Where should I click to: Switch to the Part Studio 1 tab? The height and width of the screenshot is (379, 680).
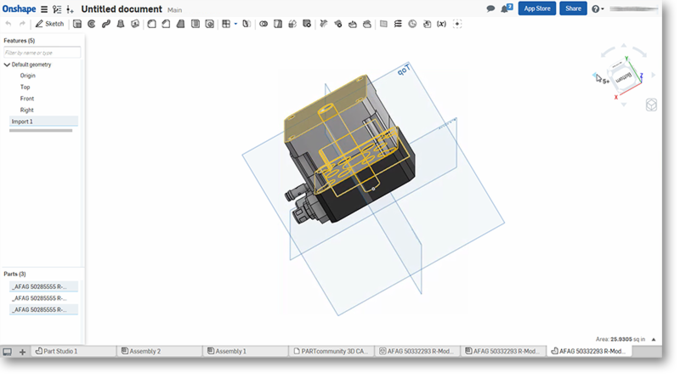pyautogui.click(x=74, y=351)
